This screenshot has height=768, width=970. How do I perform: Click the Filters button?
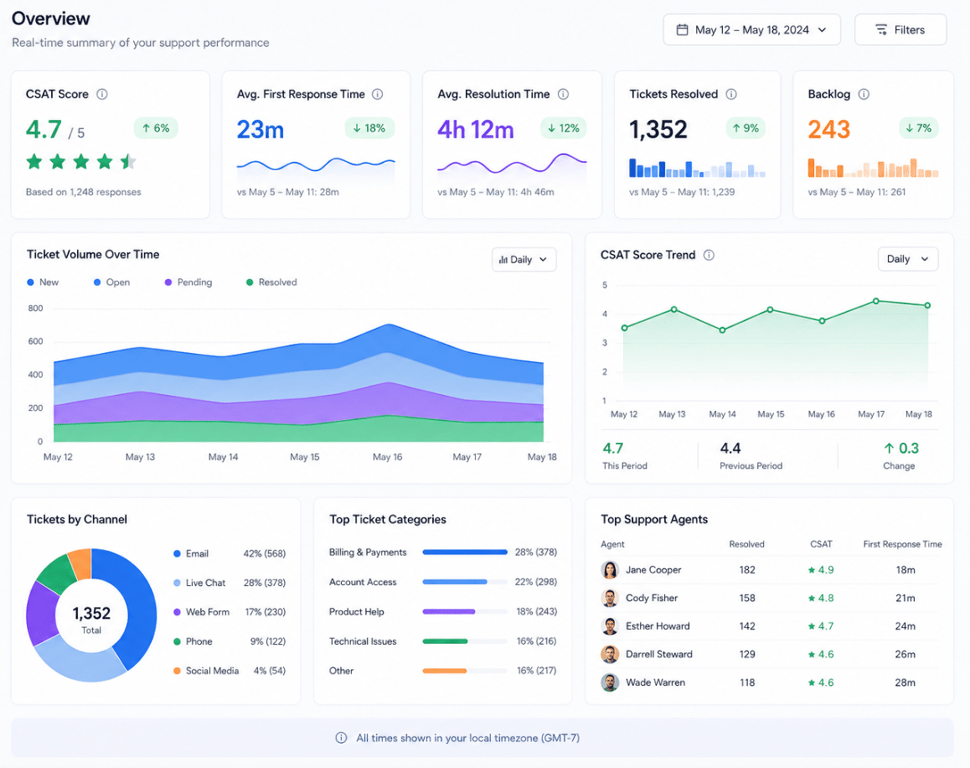tap(900, 30)
